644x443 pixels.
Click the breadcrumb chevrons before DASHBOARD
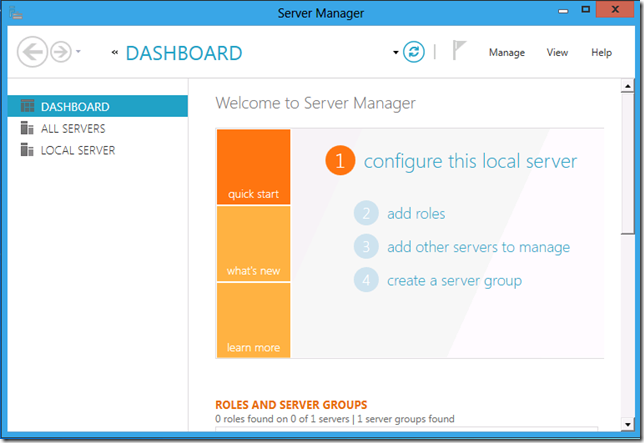pos(115,52)
